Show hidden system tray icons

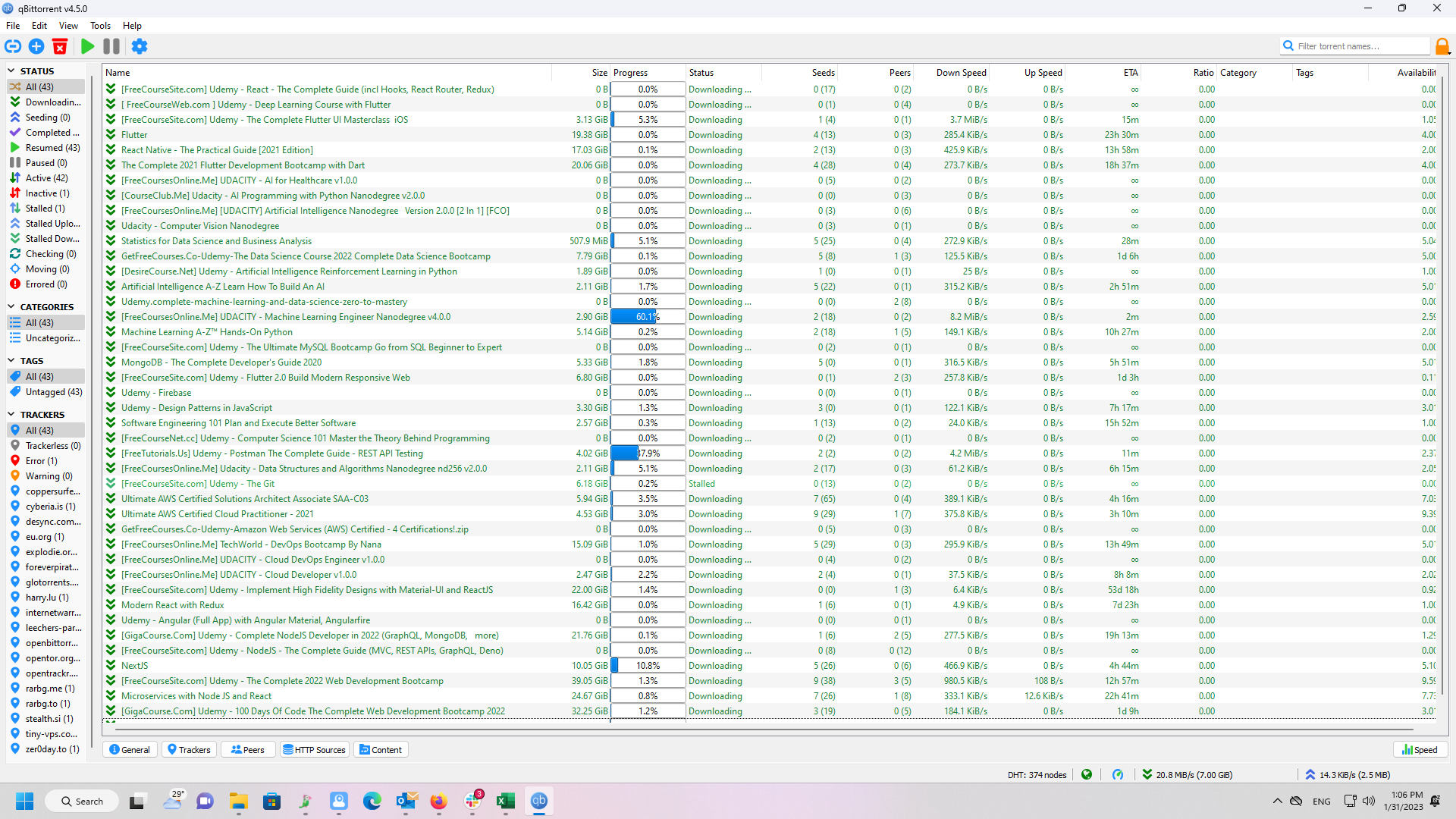pyautogui.click(x=1278, y=801)
